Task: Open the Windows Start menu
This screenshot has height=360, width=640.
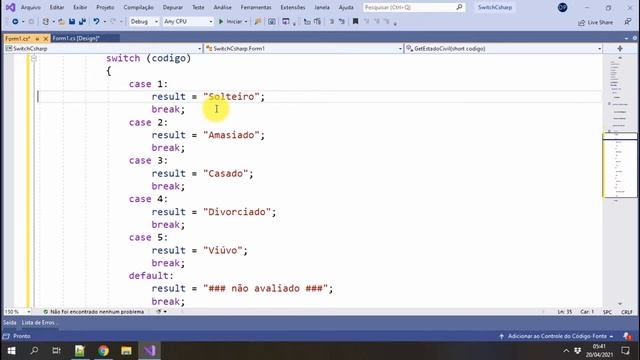Action: tap(11, 351)
